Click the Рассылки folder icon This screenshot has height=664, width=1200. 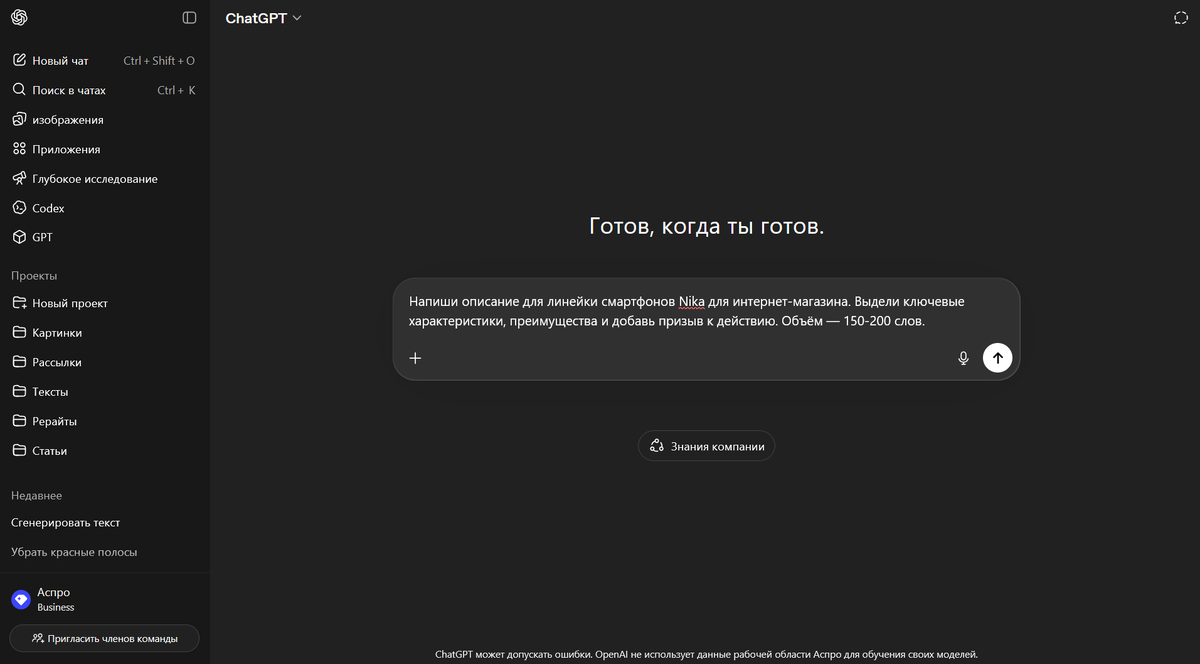pos(19,362)
